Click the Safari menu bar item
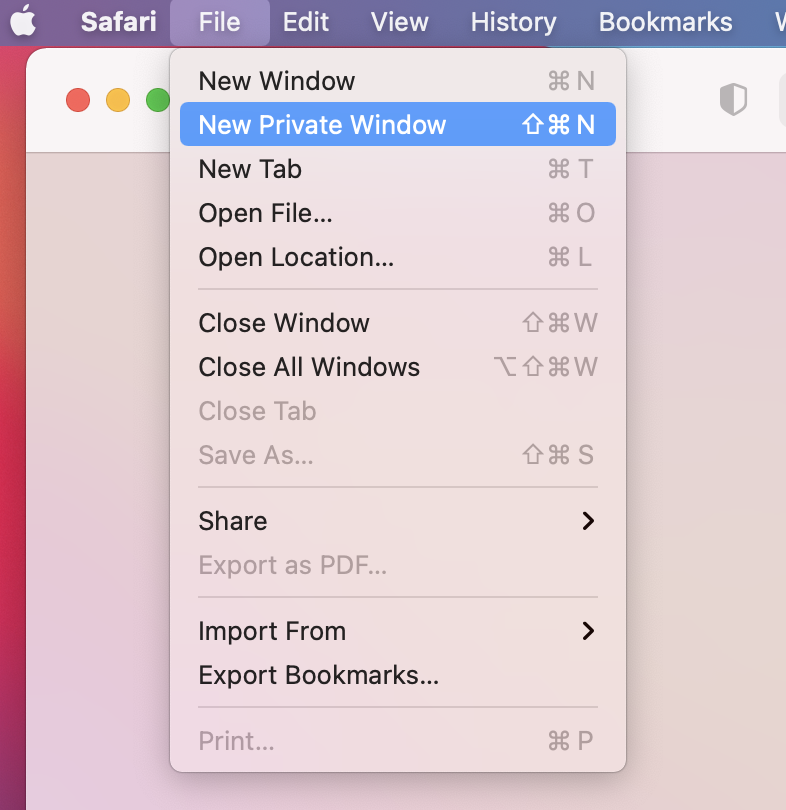 [118, 22]
